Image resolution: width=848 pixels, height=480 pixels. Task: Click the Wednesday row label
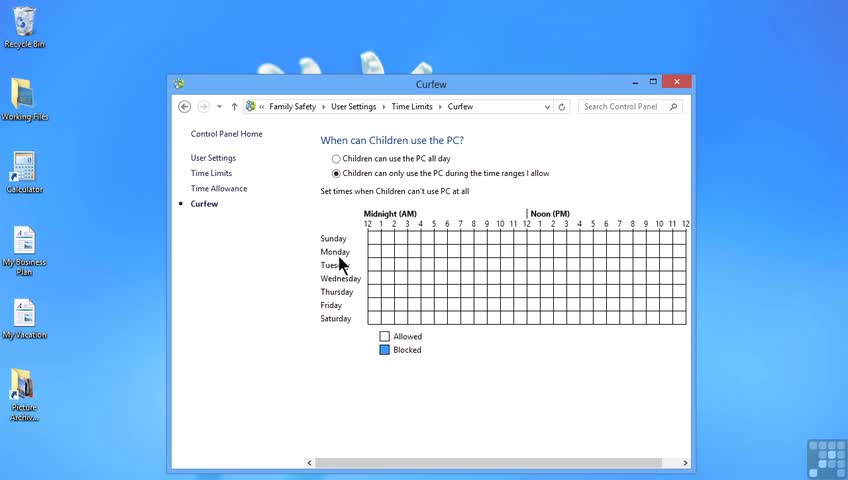(341, 278)
